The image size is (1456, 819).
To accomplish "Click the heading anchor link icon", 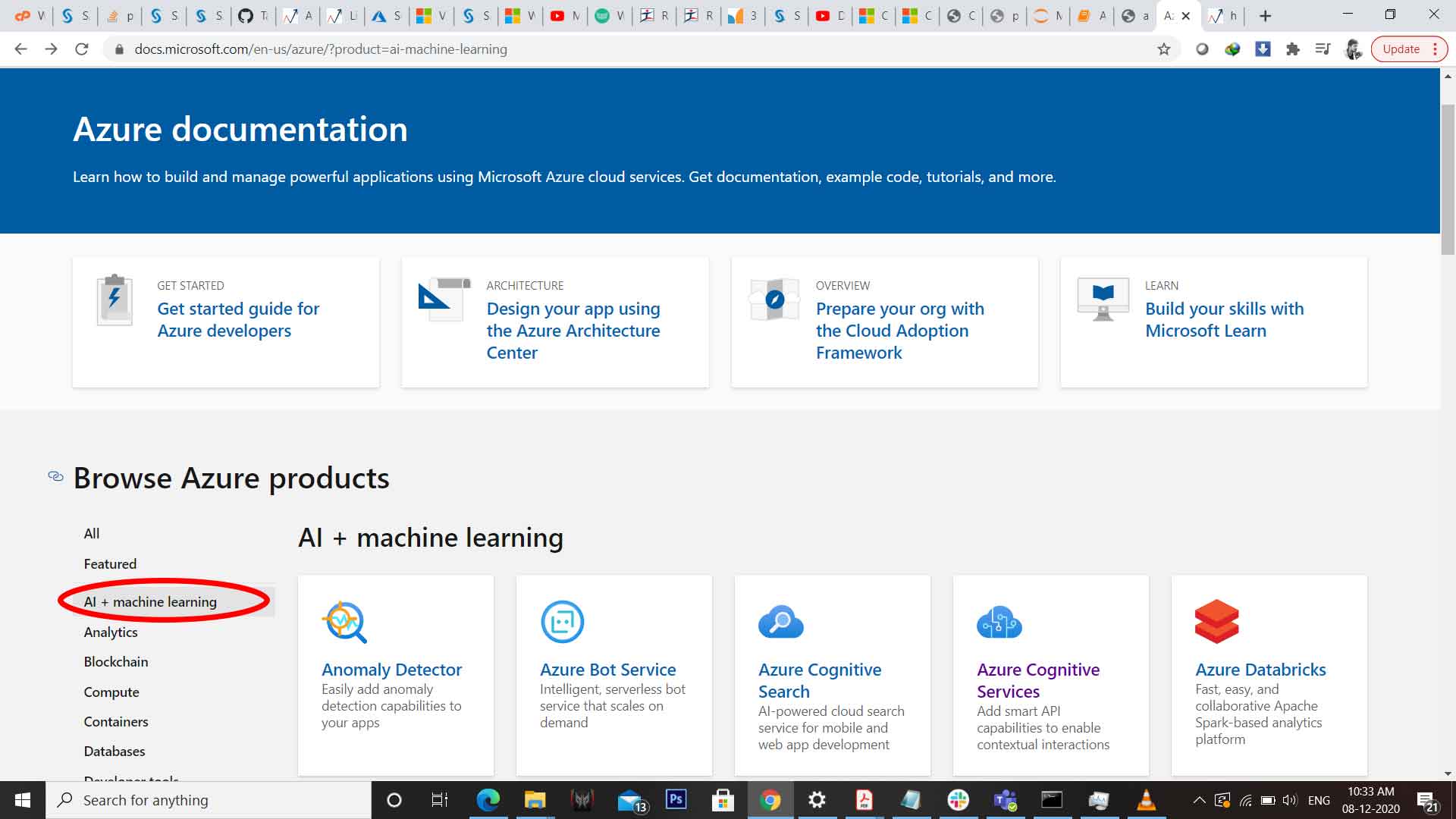I will click(55, 476).
